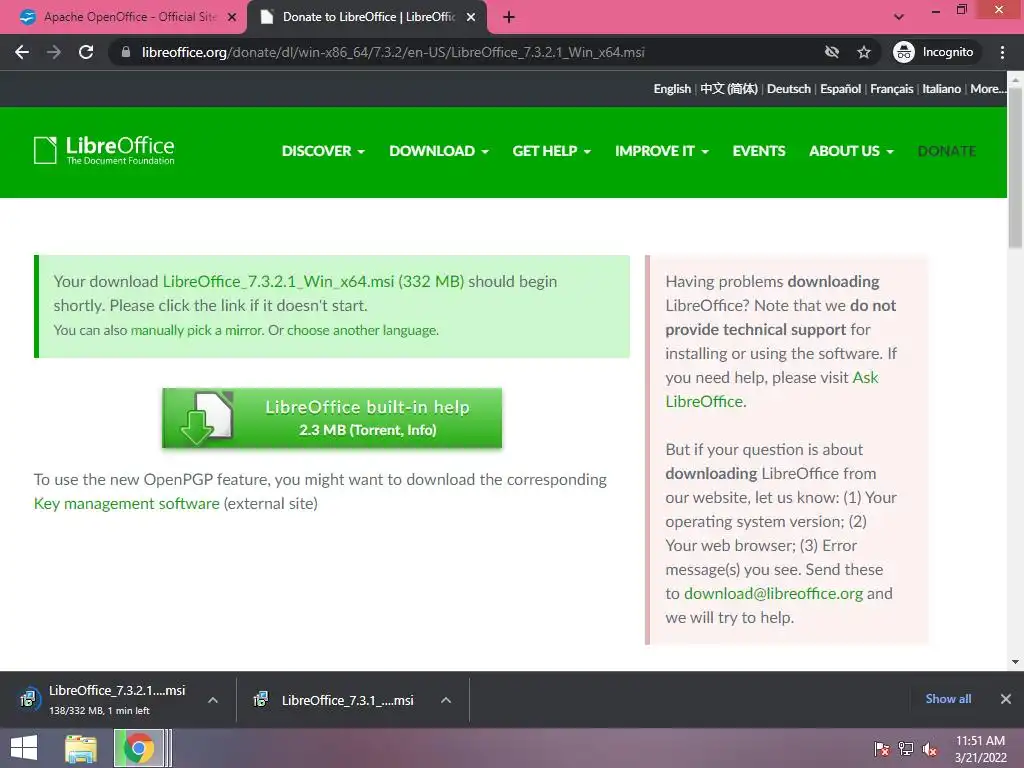Screen dimensions: 1024x768
Task: Open the taskbar clock showing 11:51 AM
Action: tap(980, 749)
